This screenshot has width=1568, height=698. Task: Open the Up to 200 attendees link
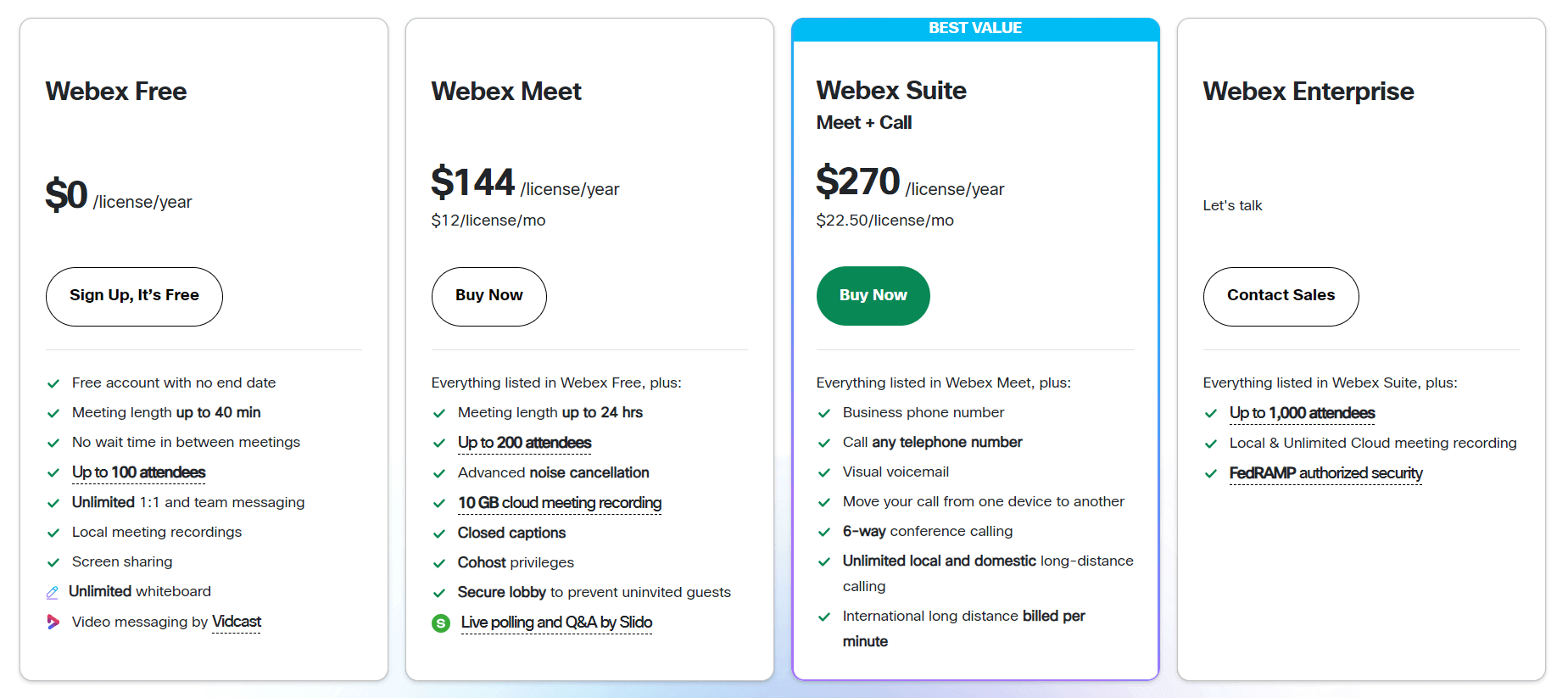524,443
